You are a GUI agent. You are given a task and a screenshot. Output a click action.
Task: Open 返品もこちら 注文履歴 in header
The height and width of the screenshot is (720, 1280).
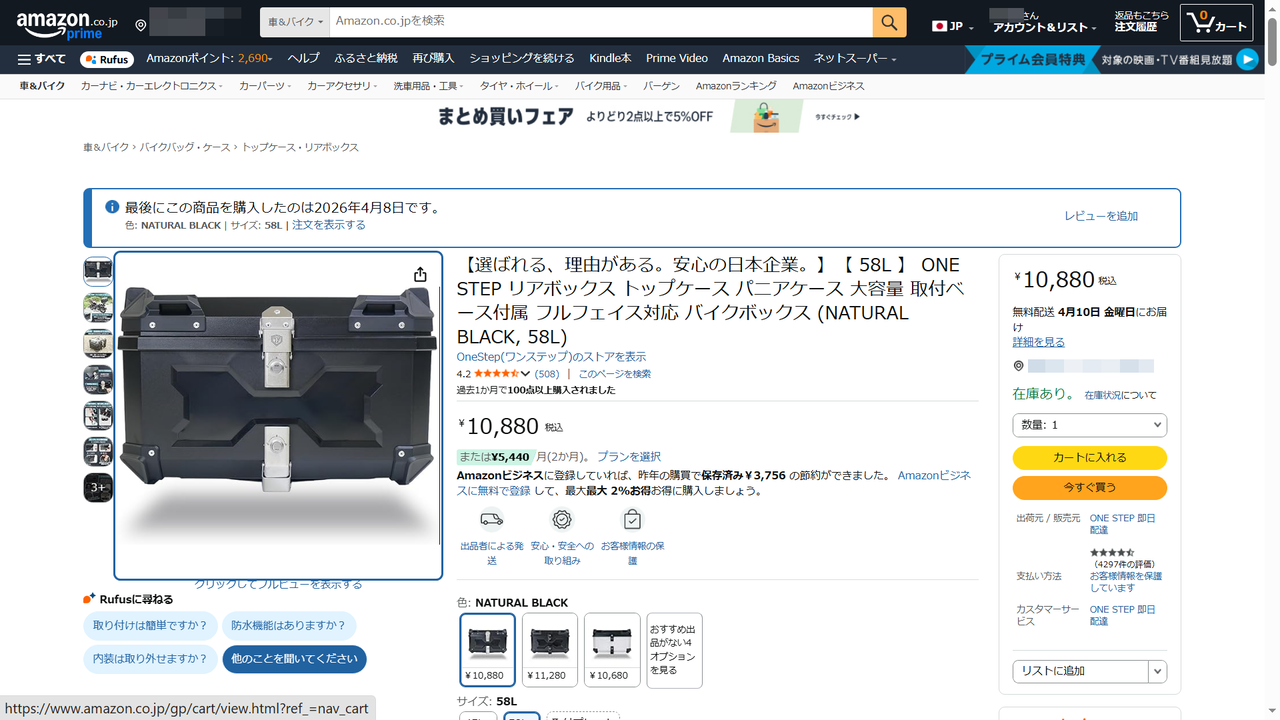click(x=1142, y=22)
